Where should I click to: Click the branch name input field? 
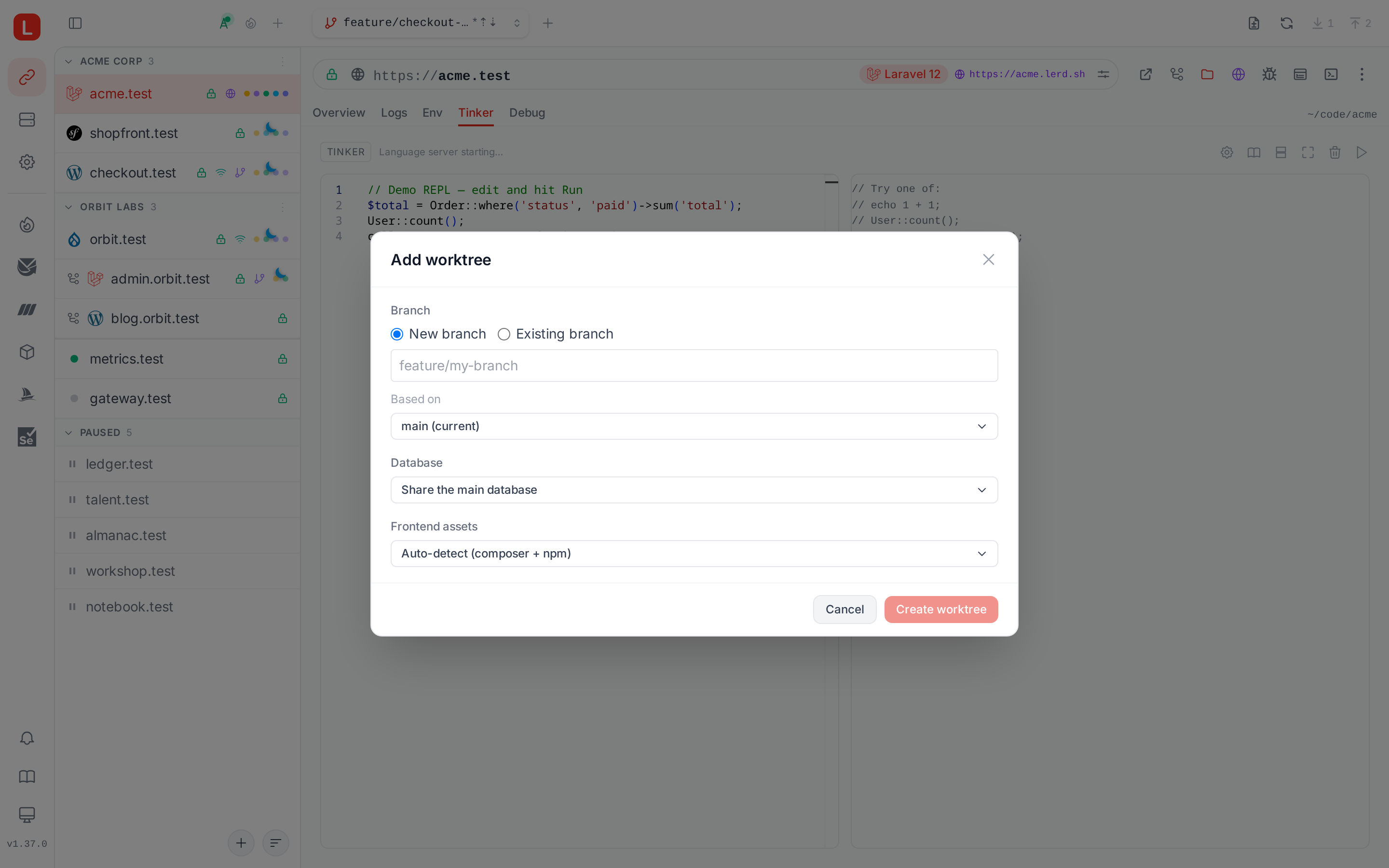coord(694,366)
